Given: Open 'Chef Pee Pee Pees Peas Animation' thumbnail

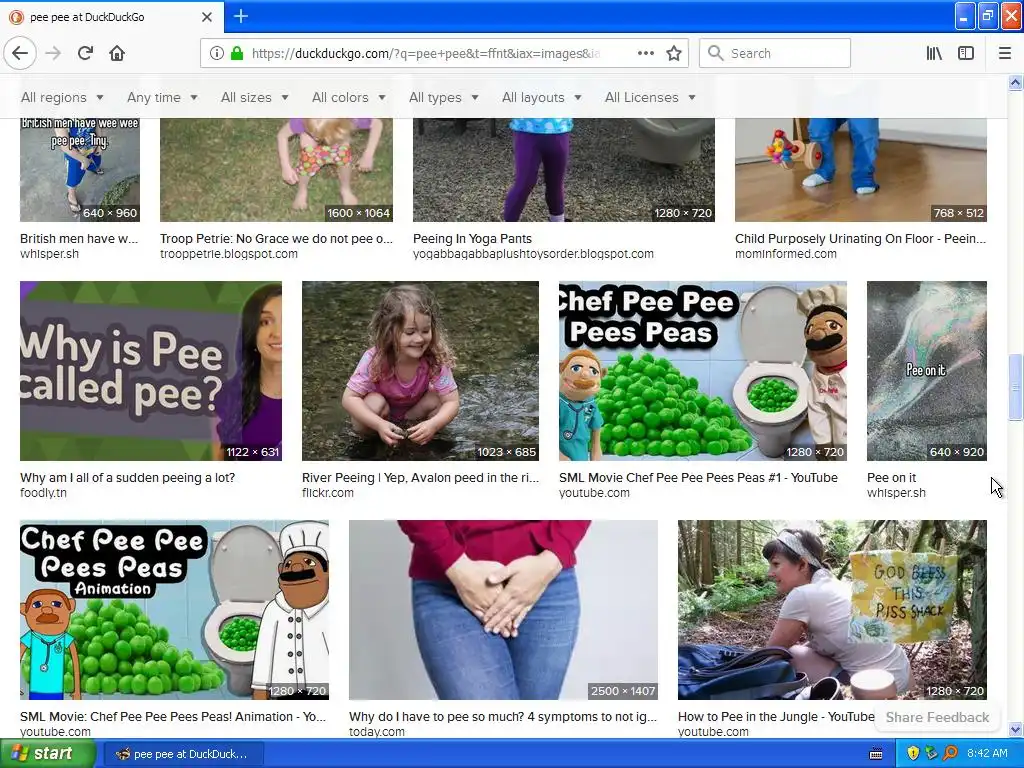Looking at the screenshot, I should 174,610.
